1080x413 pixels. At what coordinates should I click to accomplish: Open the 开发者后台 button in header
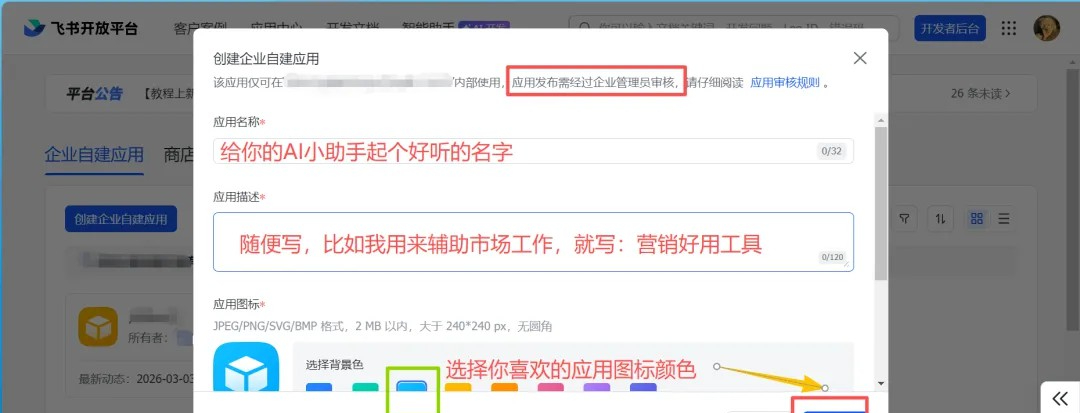coord(950,28)
